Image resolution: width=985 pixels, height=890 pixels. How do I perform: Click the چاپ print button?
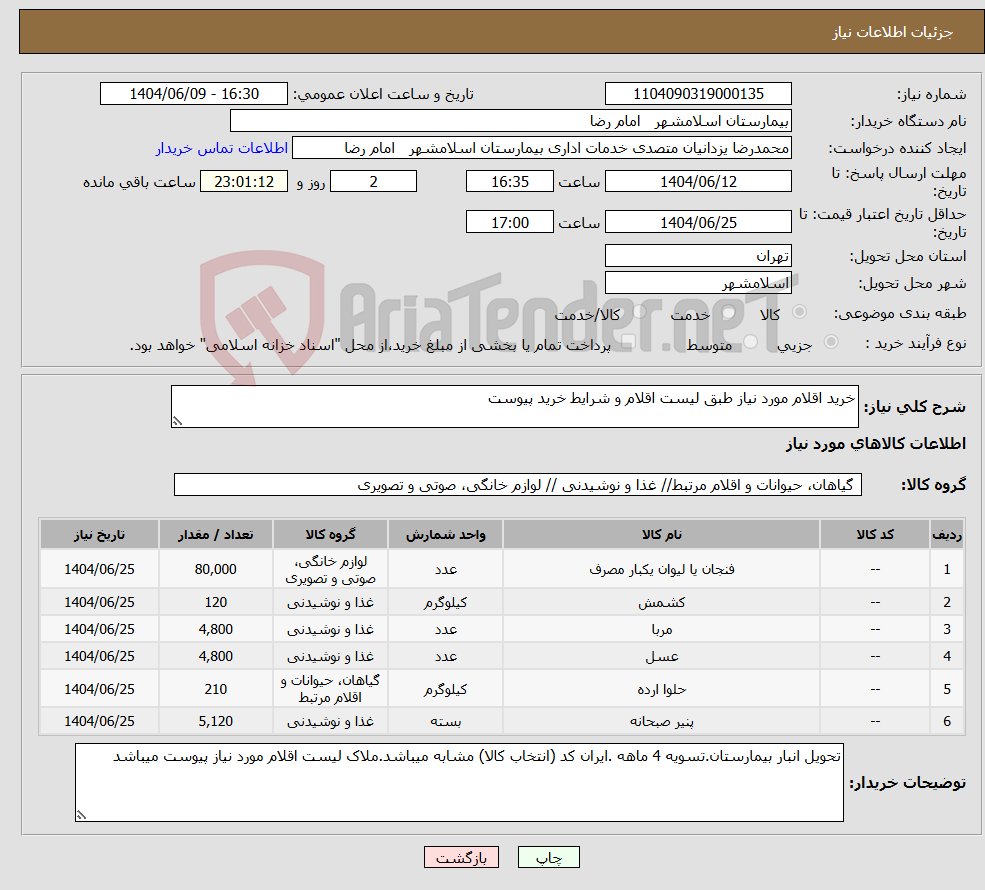click(546, 857)
